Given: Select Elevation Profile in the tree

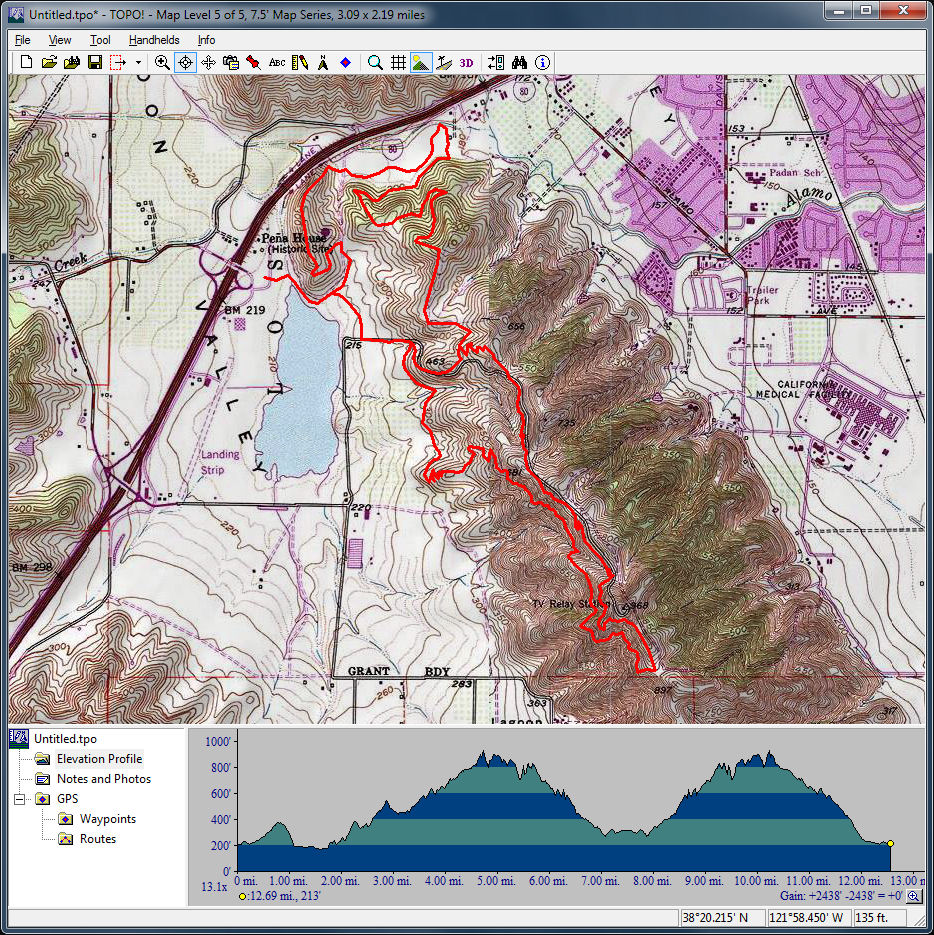Looking at the screenshot, I should [99, 759].
